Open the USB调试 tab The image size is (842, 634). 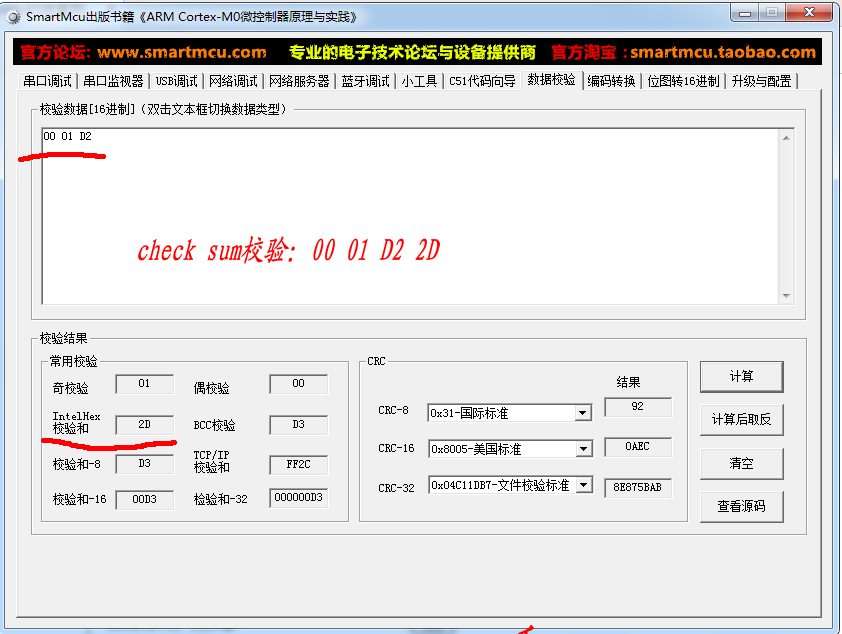click(177, 81)
